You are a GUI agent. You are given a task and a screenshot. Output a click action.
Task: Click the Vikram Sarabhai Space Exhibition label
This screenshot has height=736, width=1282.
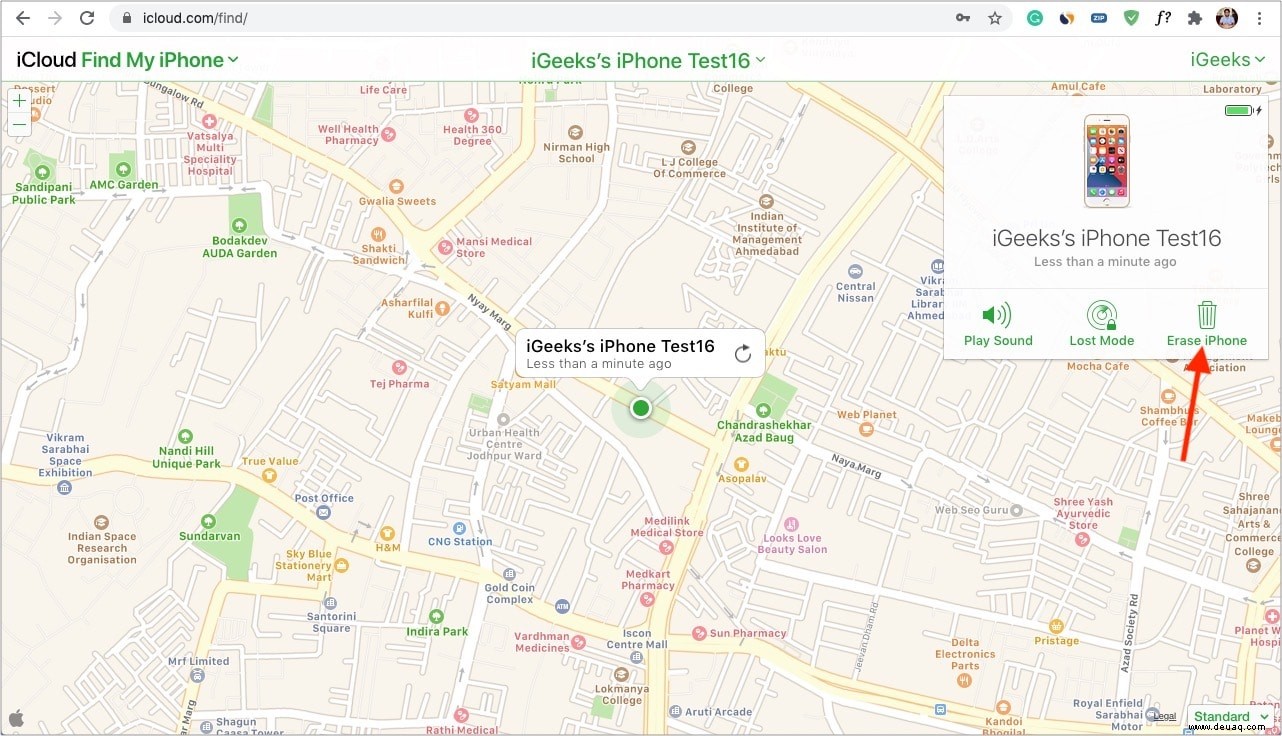coord(65,455)
